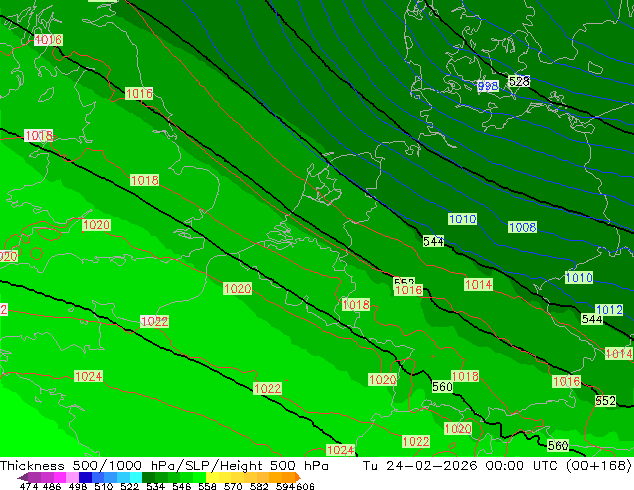Click the legend value 606
Screen dimensions: 634x490
point(305,486)
